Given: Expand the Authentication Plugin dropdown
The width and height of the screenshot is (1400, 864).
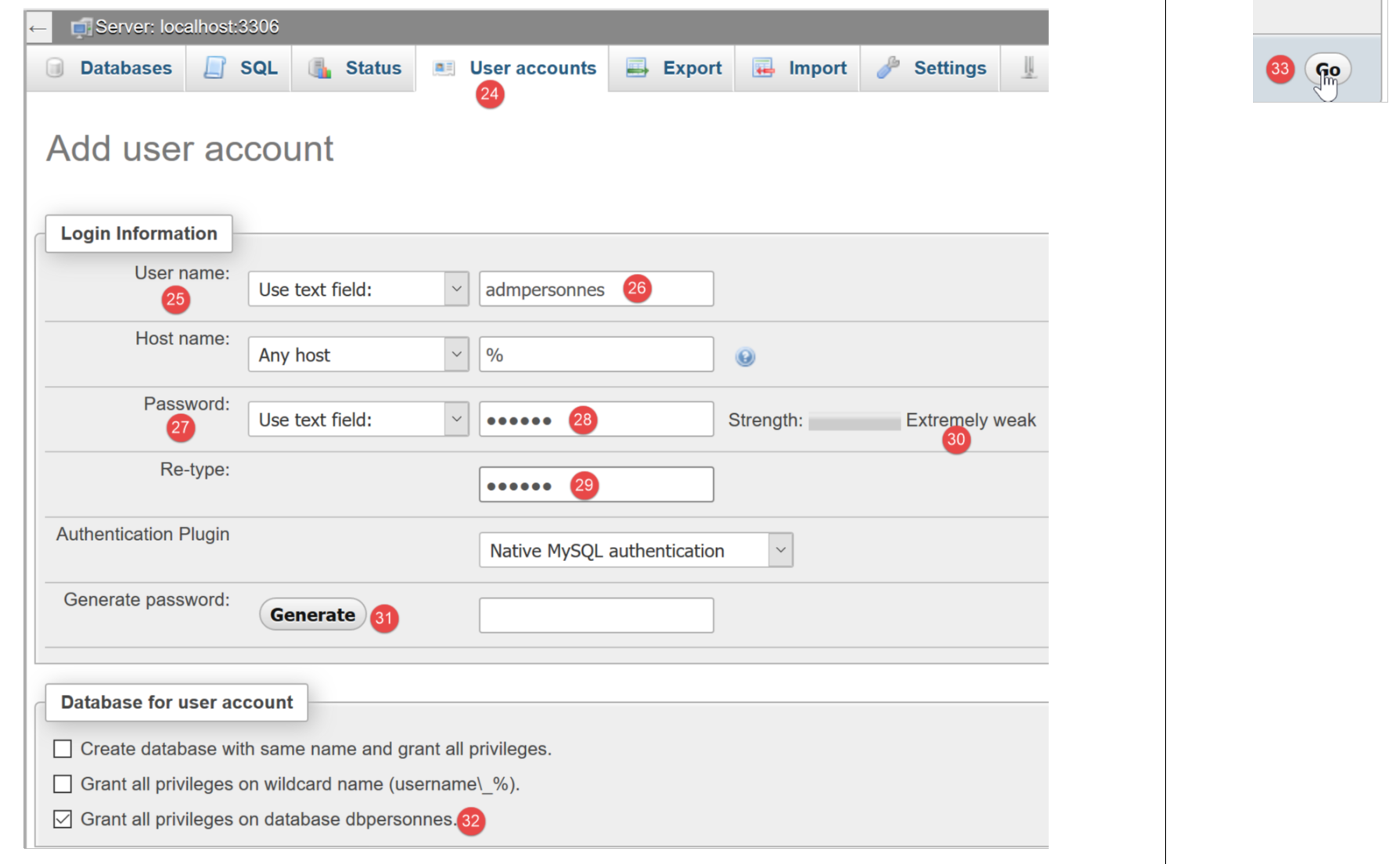Looking at the screenshot, I should pyautogui.click(x=635, y=550).
